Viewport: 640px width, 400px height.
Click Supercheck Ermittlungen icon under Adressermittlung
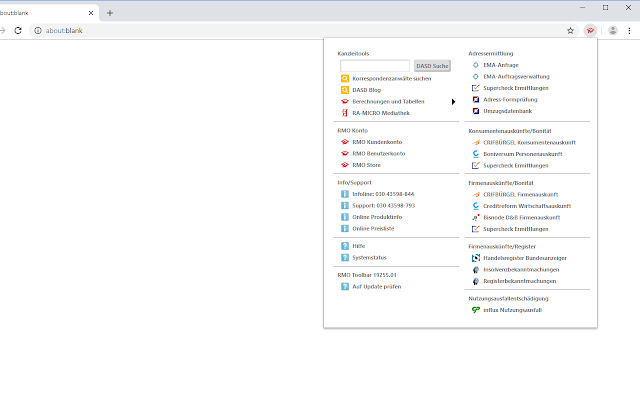coord(476,88)
